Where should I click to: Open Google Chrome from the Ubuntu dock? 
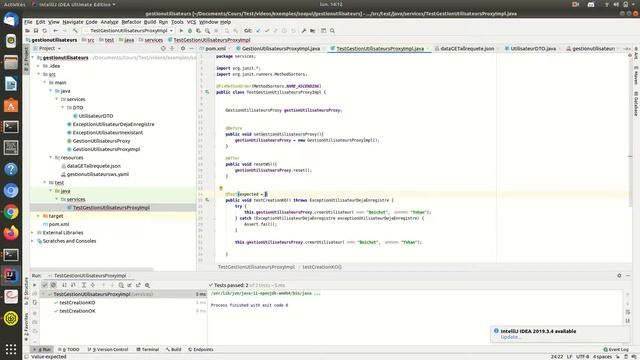11,212
